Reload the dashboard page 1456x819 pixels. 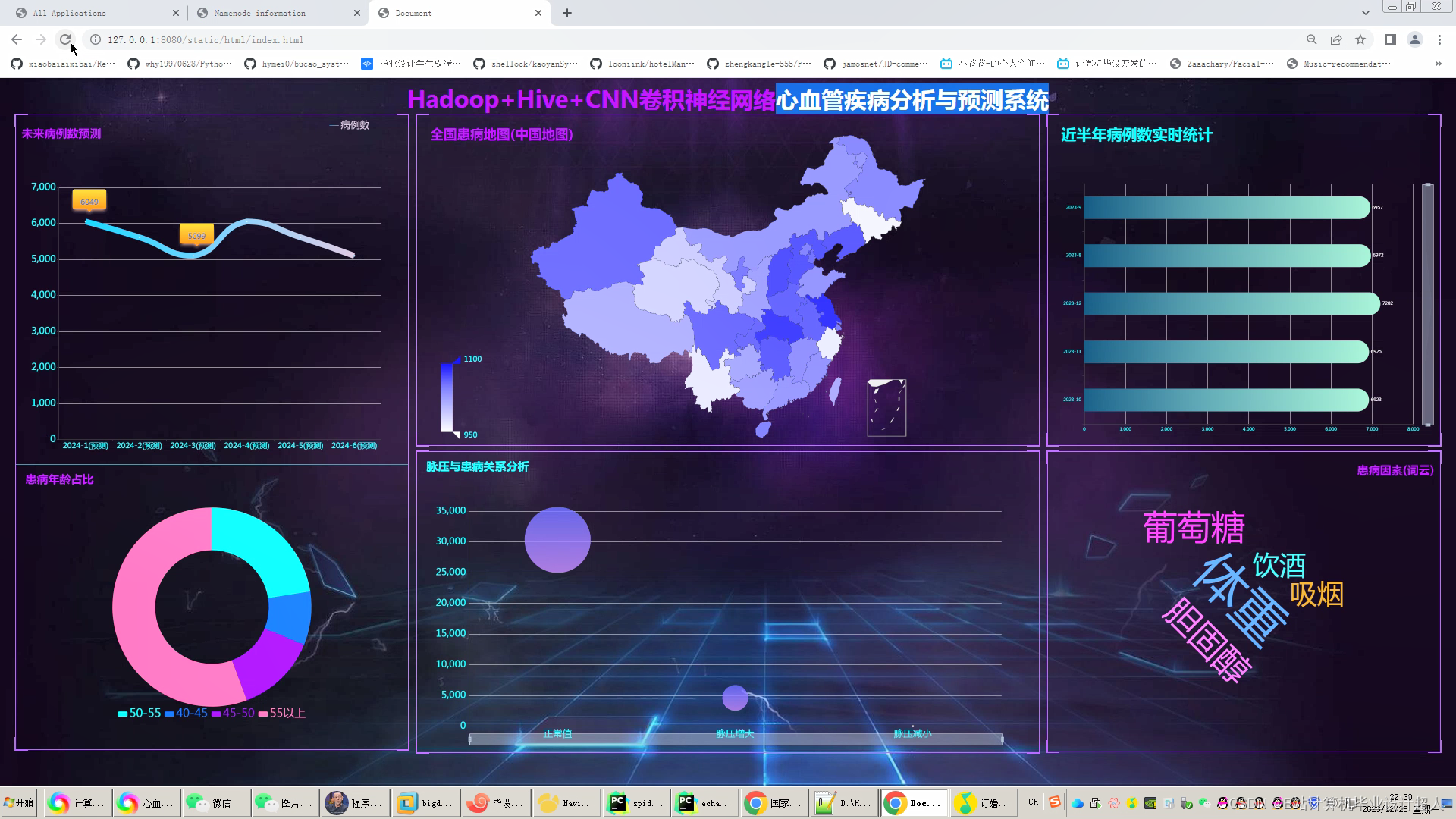[x=65, y=39]
